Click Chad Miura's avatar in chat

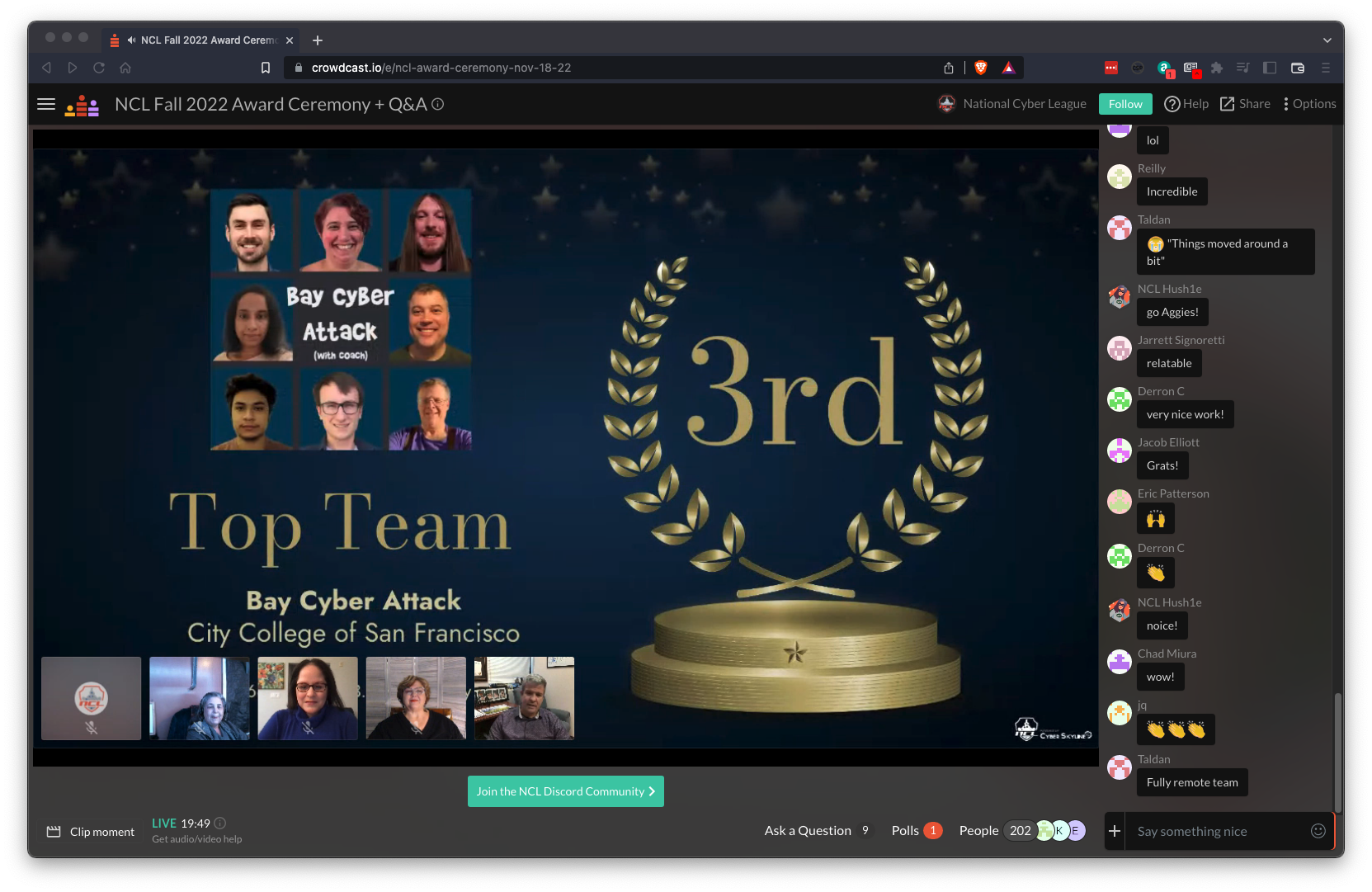(1120, 662)
